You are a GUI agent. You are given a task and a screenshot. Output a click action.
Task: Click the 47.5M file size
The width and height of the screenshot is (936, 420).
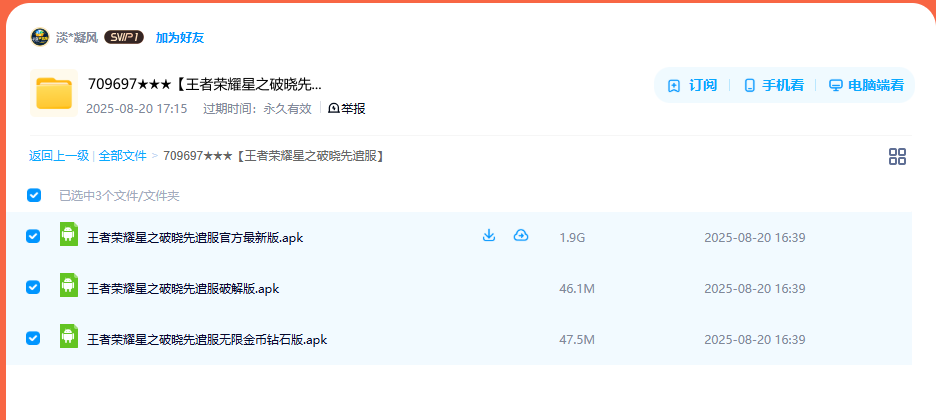[x=577, y=340]
